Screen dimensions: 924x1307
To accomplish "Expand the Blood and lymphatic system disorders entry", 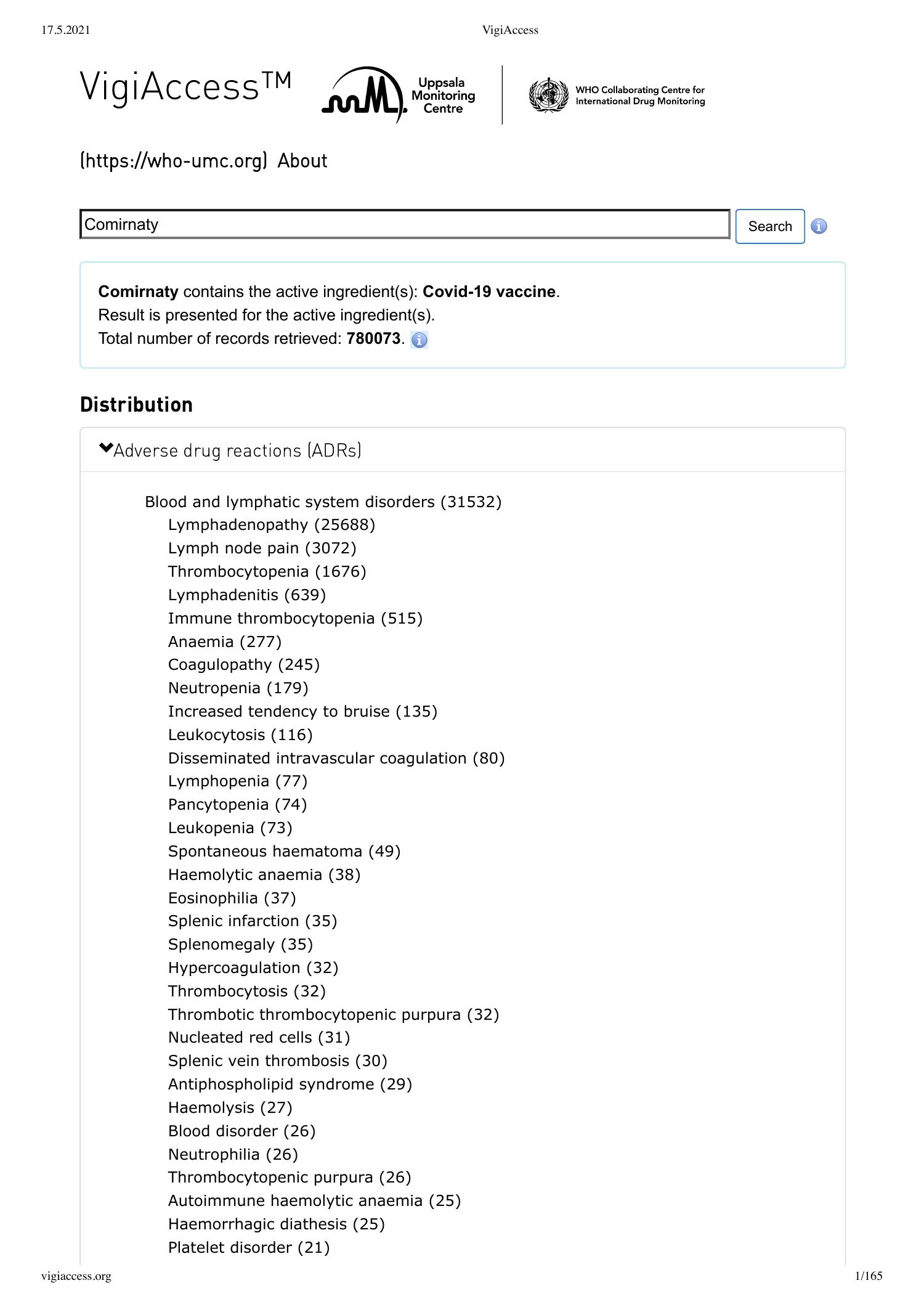I will (x=323, y=503).
